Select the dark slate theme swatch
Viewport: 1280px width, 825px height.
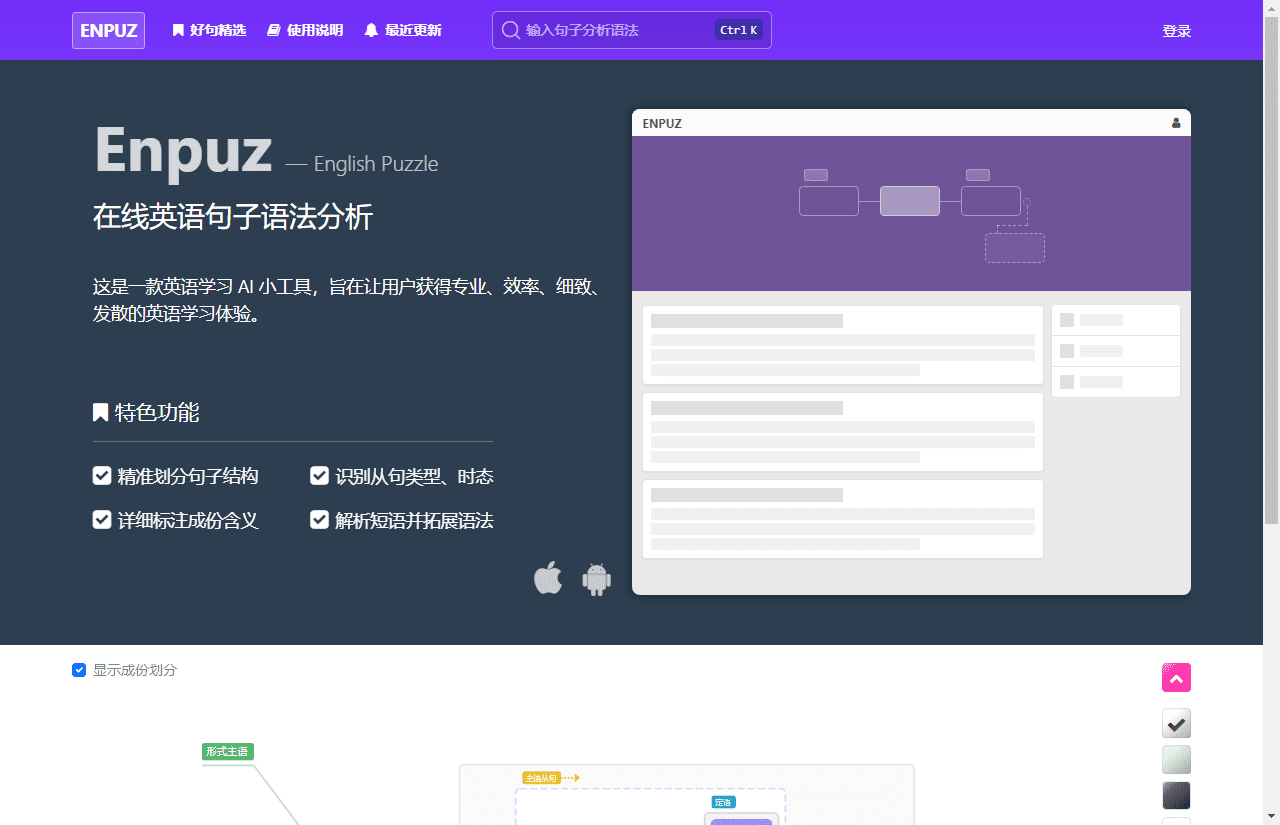(1176, 796)
